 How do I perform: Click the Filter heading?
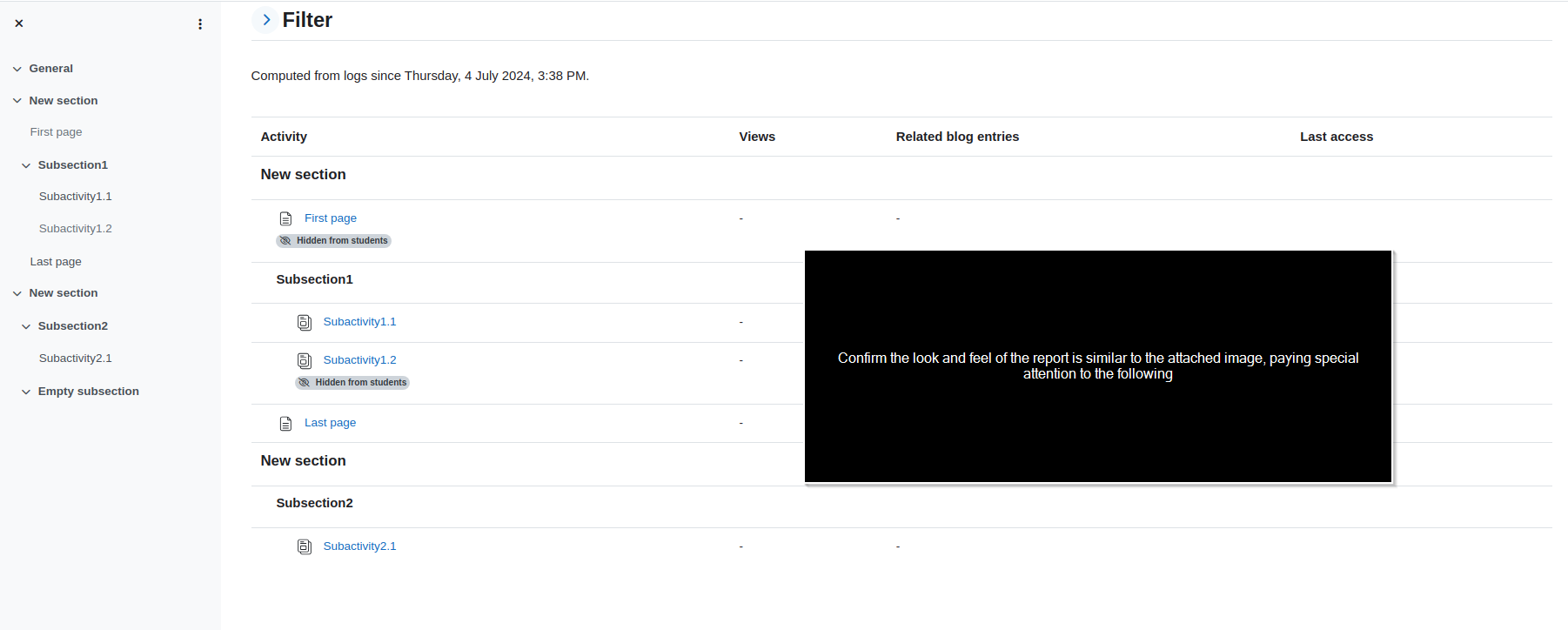tap(307, 20)
